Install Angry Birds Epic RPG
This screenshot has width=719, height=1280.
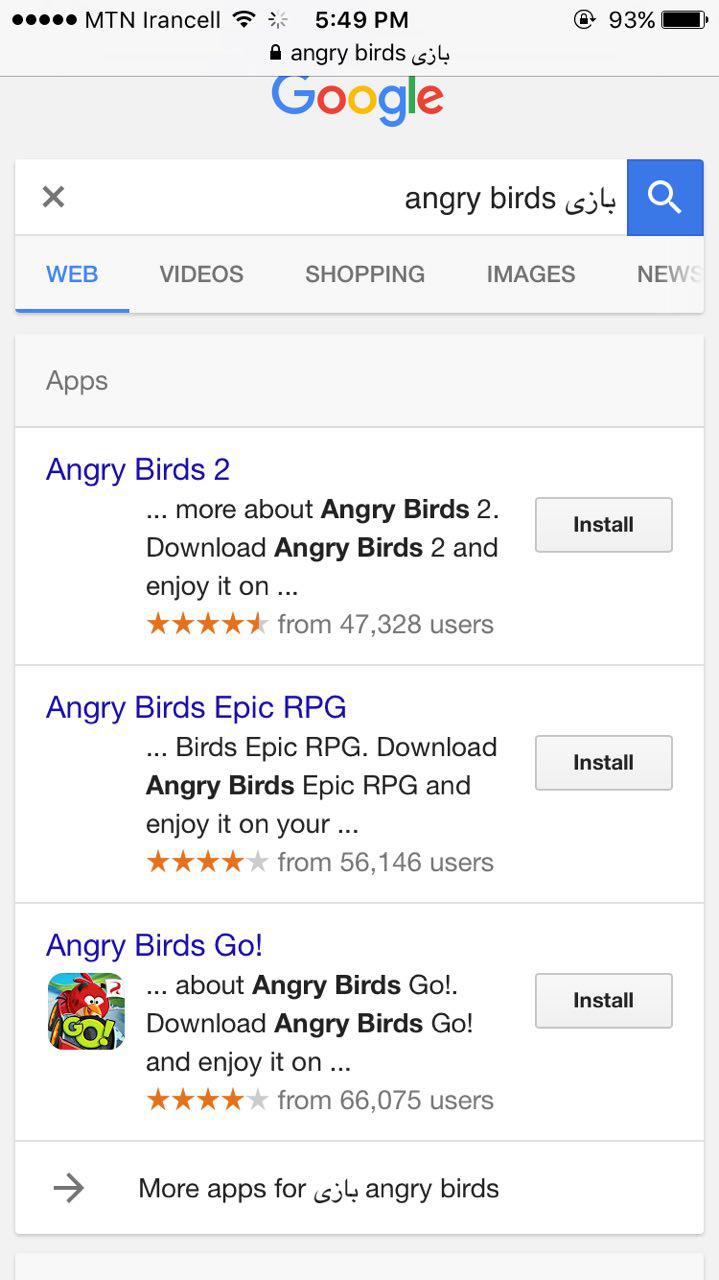click(603, 762)
